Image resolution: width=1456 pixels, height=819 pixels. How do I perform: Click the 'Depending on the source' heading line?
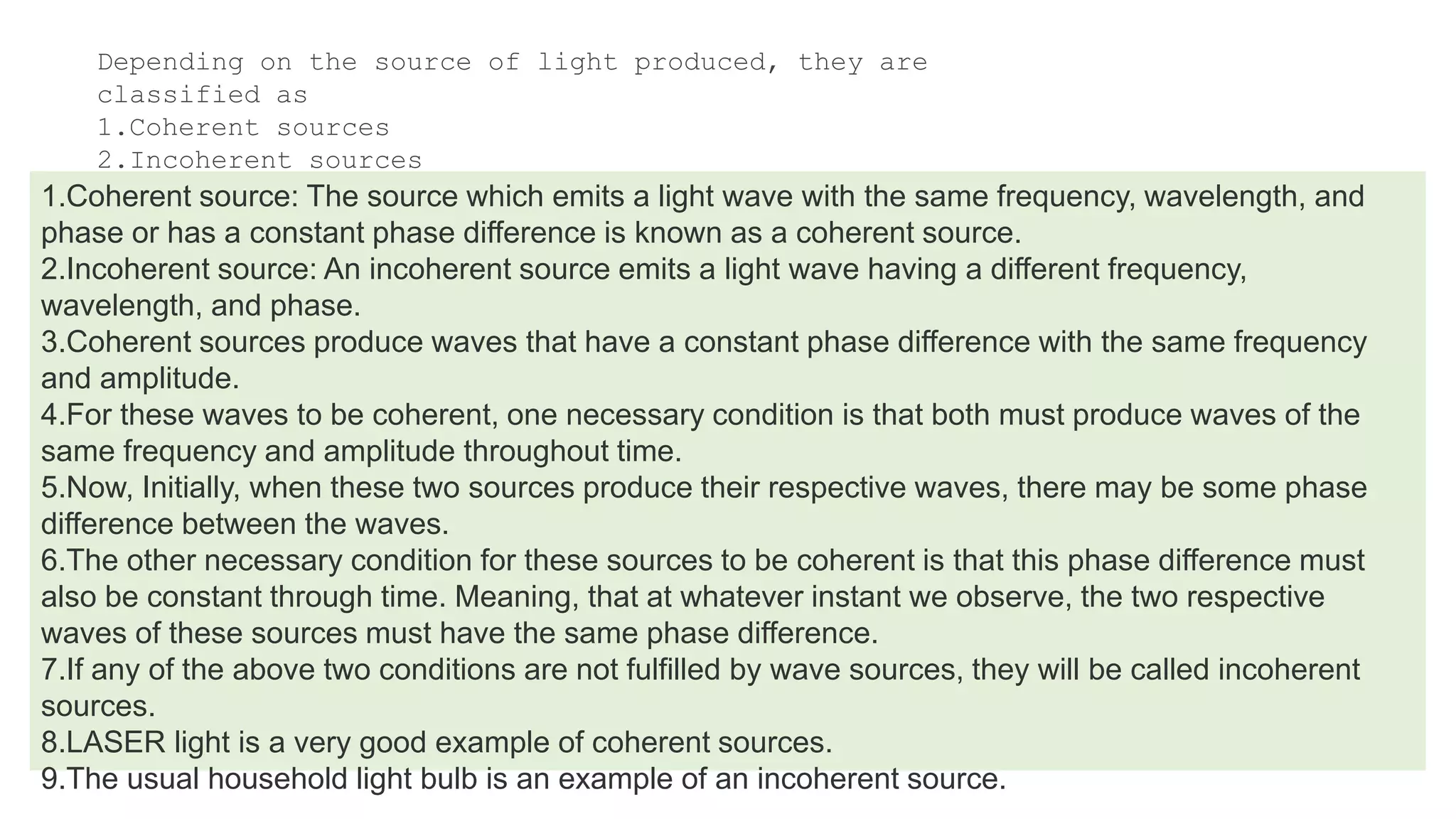tap(512, 63)
